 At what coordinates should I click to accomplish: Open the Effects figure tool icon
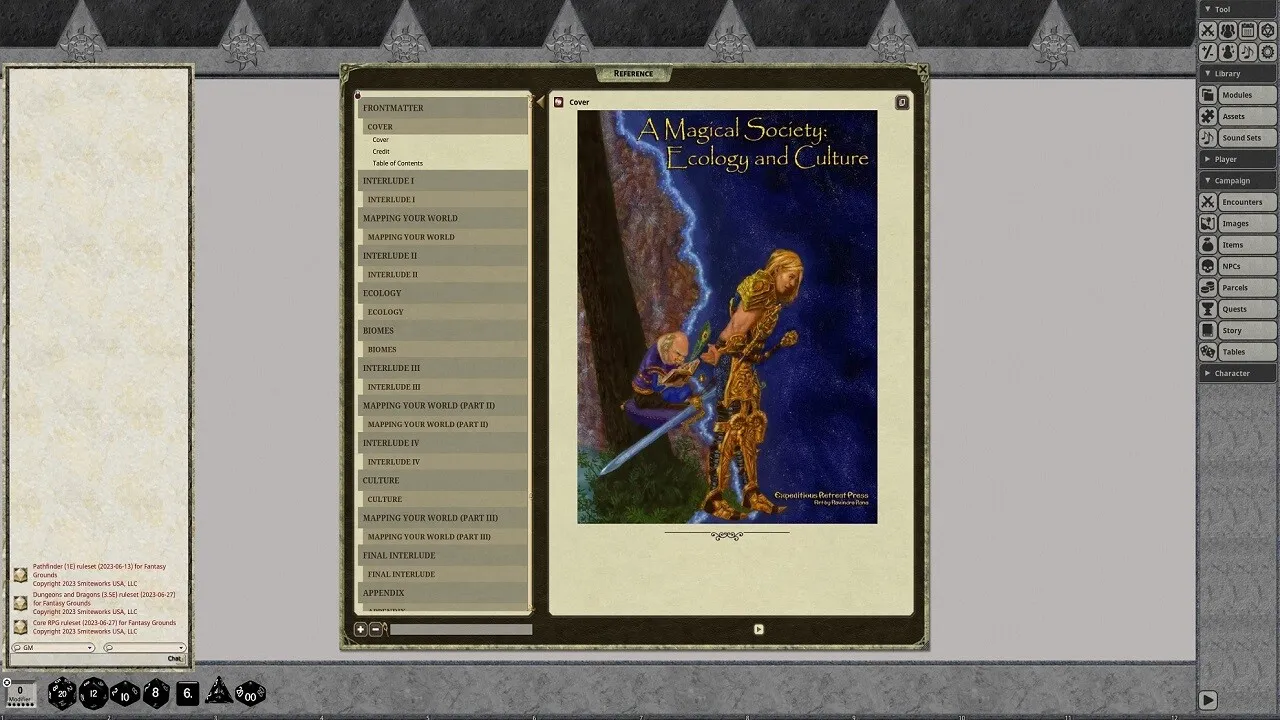coord(1228,51)
